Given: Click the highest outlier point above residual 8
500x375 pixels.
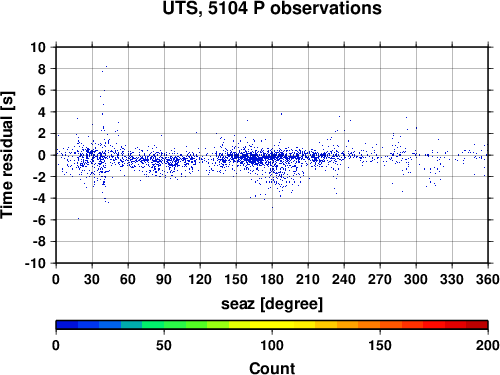Looking at the screenshot, I should click(106, 66).
